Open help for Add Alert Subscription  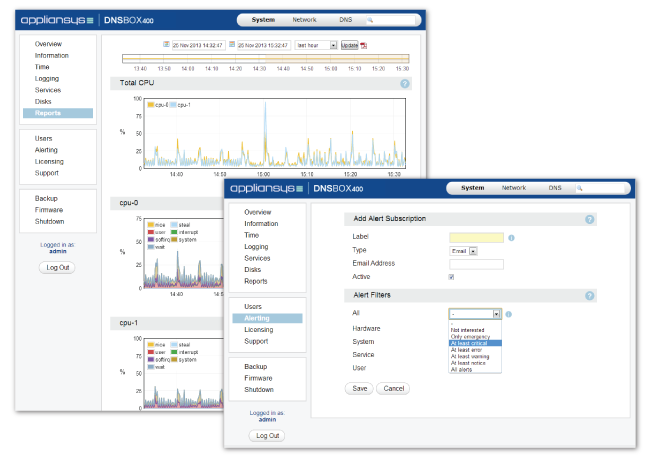[x=589, y=219]
